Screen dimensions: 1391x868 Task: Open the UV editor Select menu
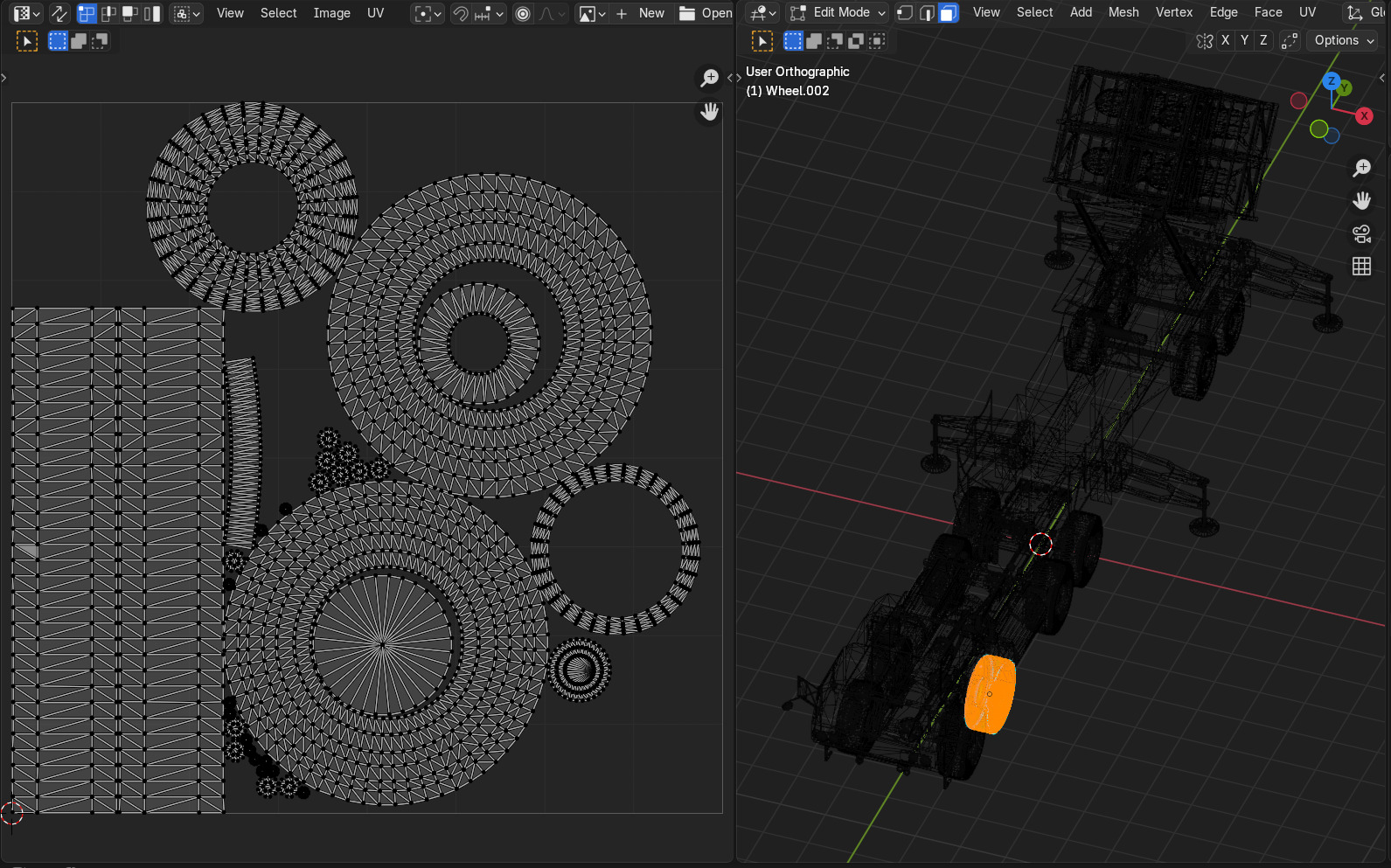[279, 13]
